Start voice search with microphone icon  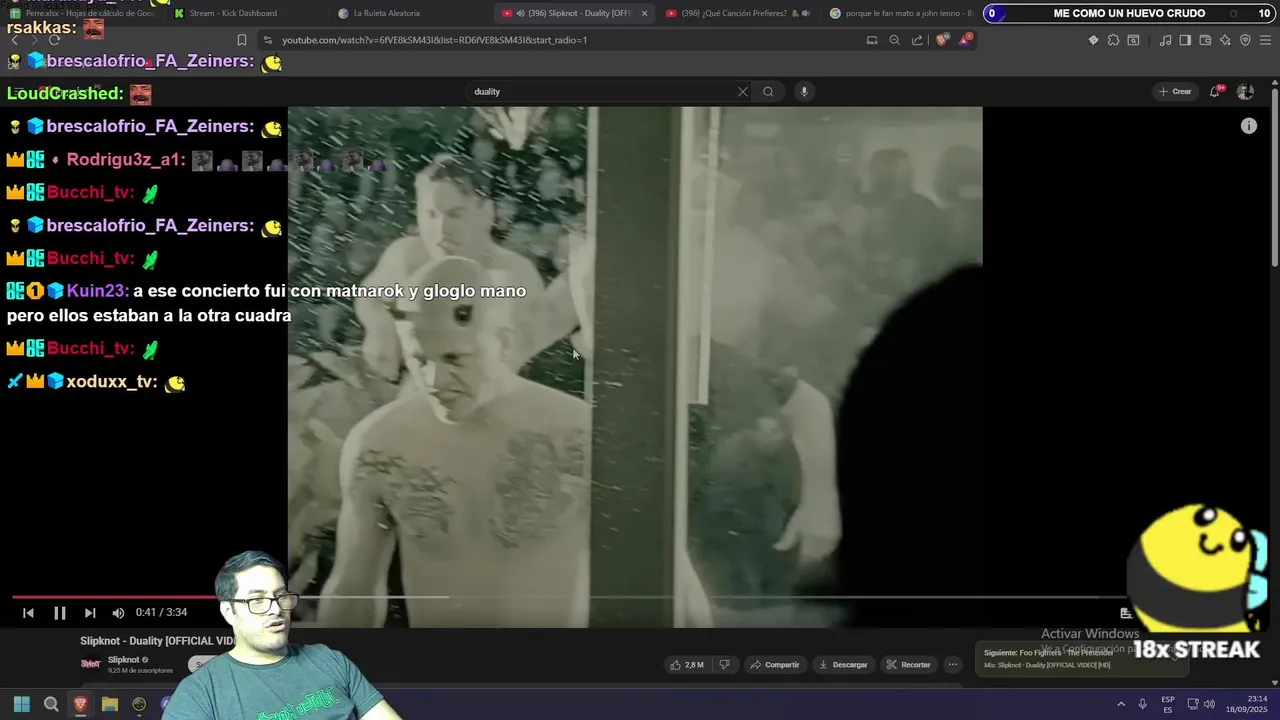click(x=803, y=92)
